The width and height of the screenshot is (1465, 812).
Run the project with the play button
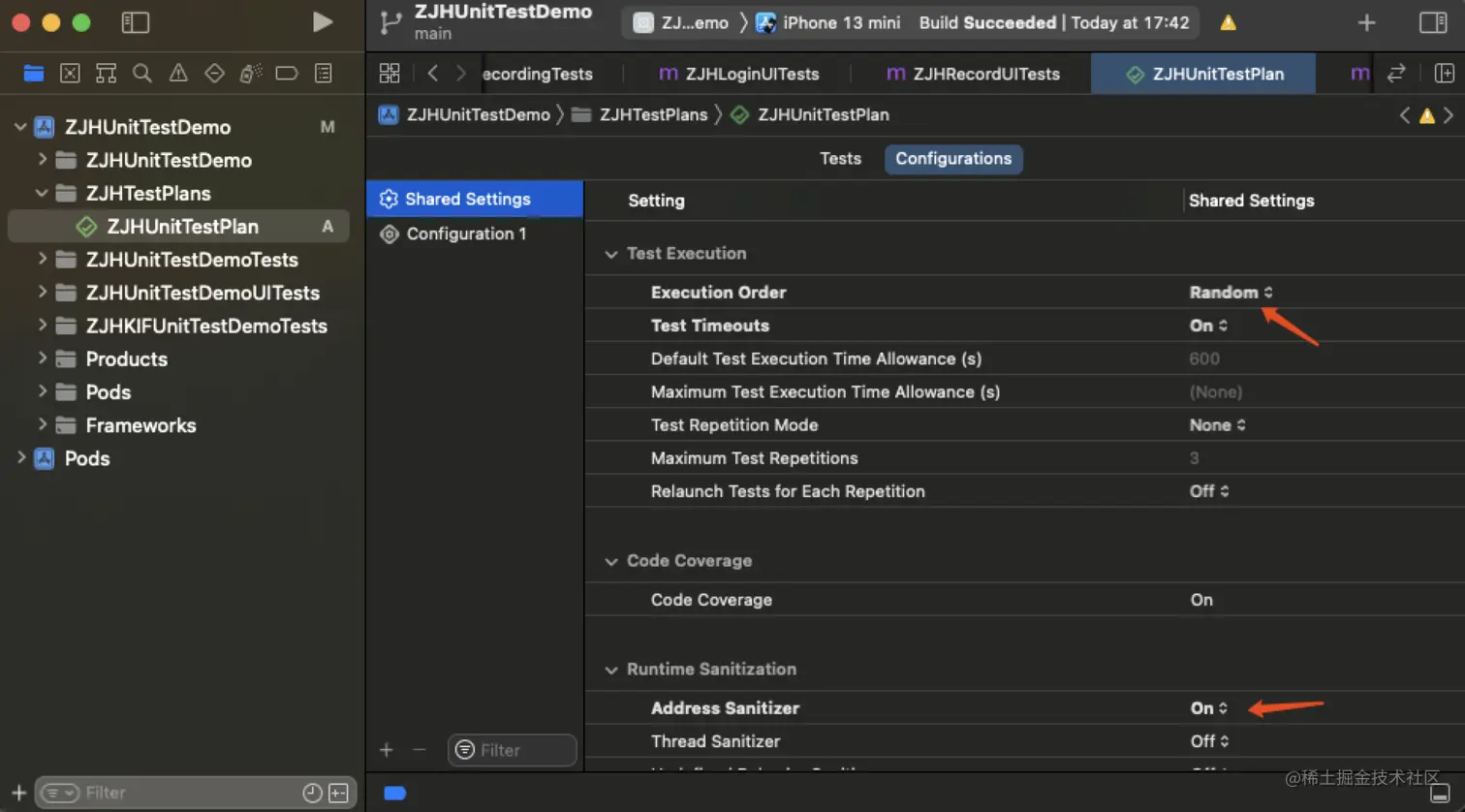click(323, 22)
